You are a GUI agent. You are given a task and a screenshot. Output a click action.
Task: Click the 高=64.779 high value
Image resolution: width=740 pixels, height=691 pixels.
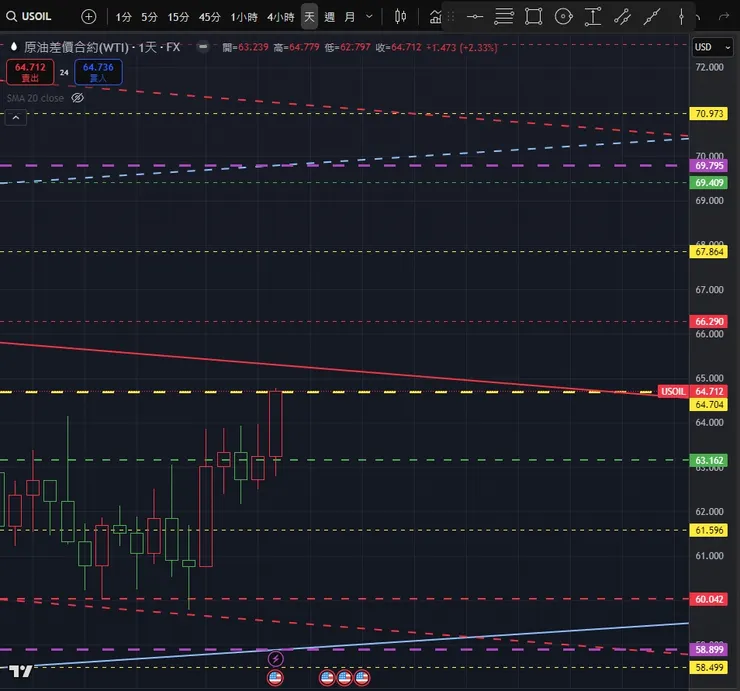point(296,47)
